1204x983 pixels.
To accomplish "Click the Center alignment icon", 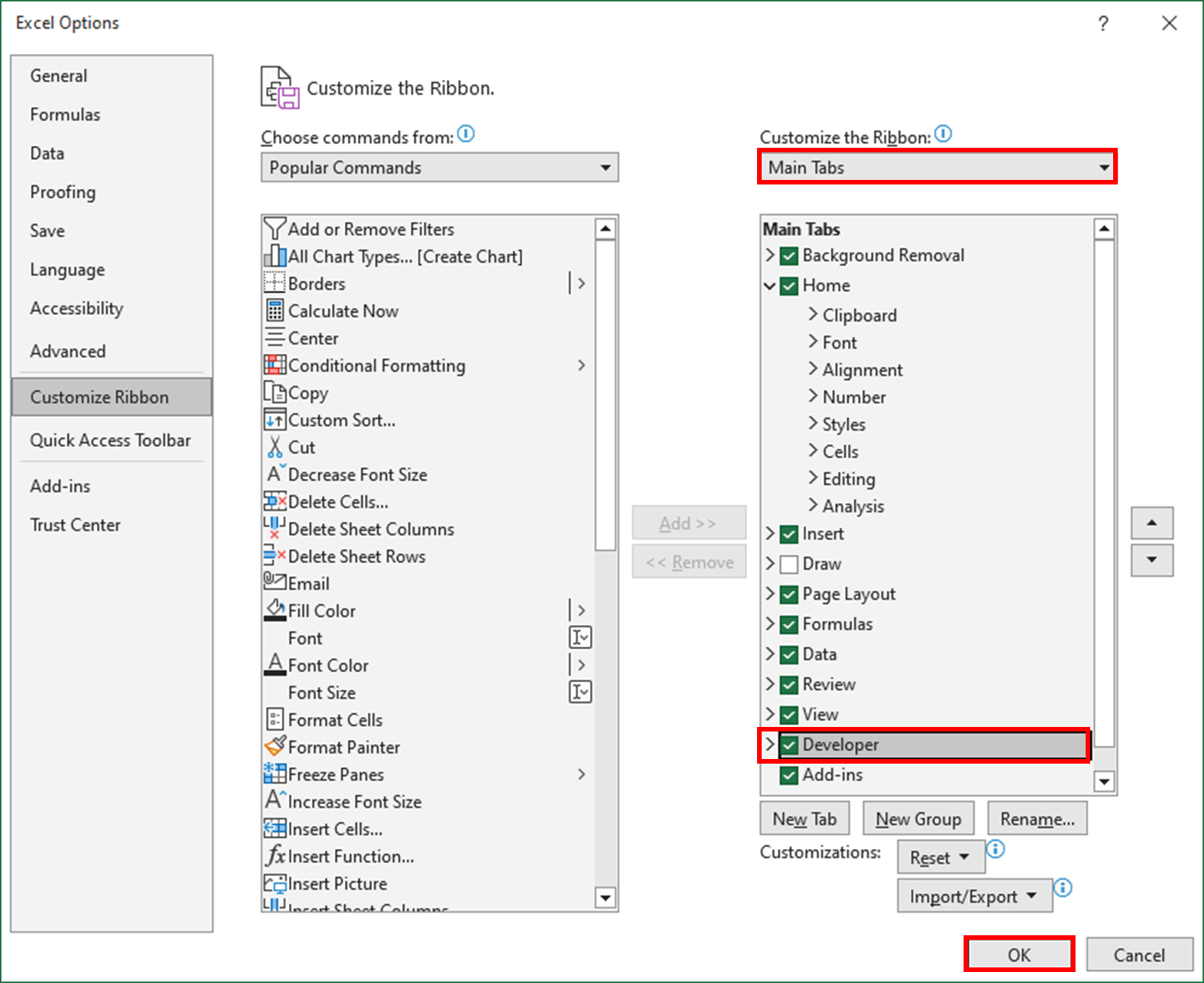I will 274,338.
